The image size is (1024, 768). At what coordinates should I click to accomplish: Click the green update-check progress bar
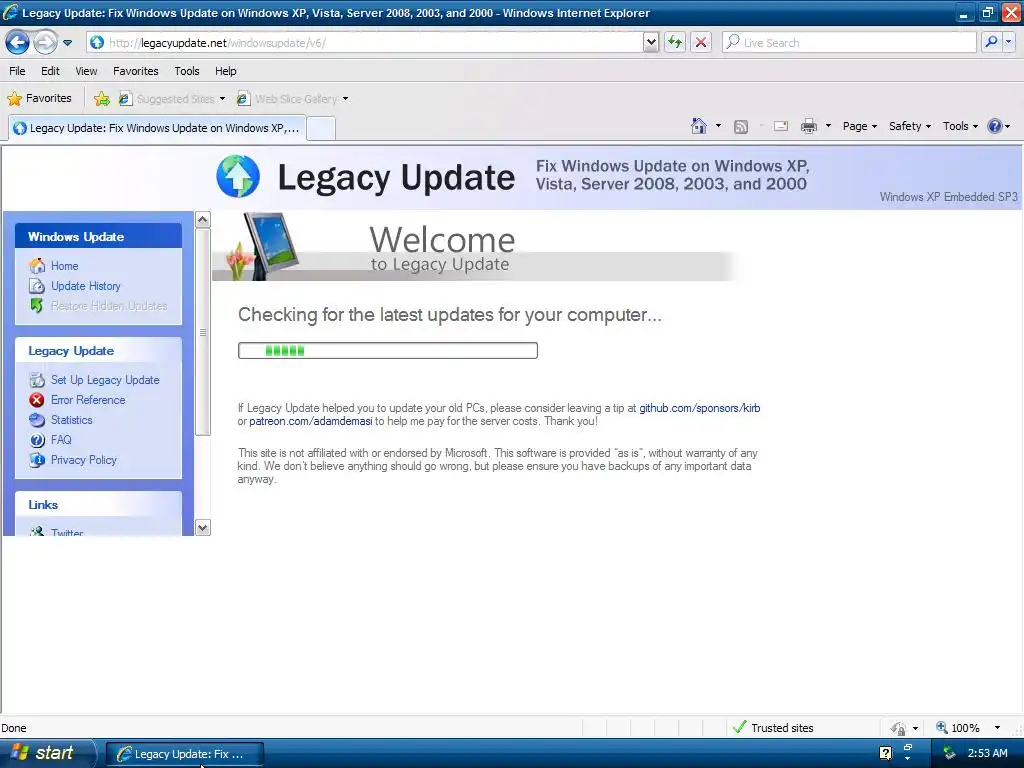[x=388, y=351]
